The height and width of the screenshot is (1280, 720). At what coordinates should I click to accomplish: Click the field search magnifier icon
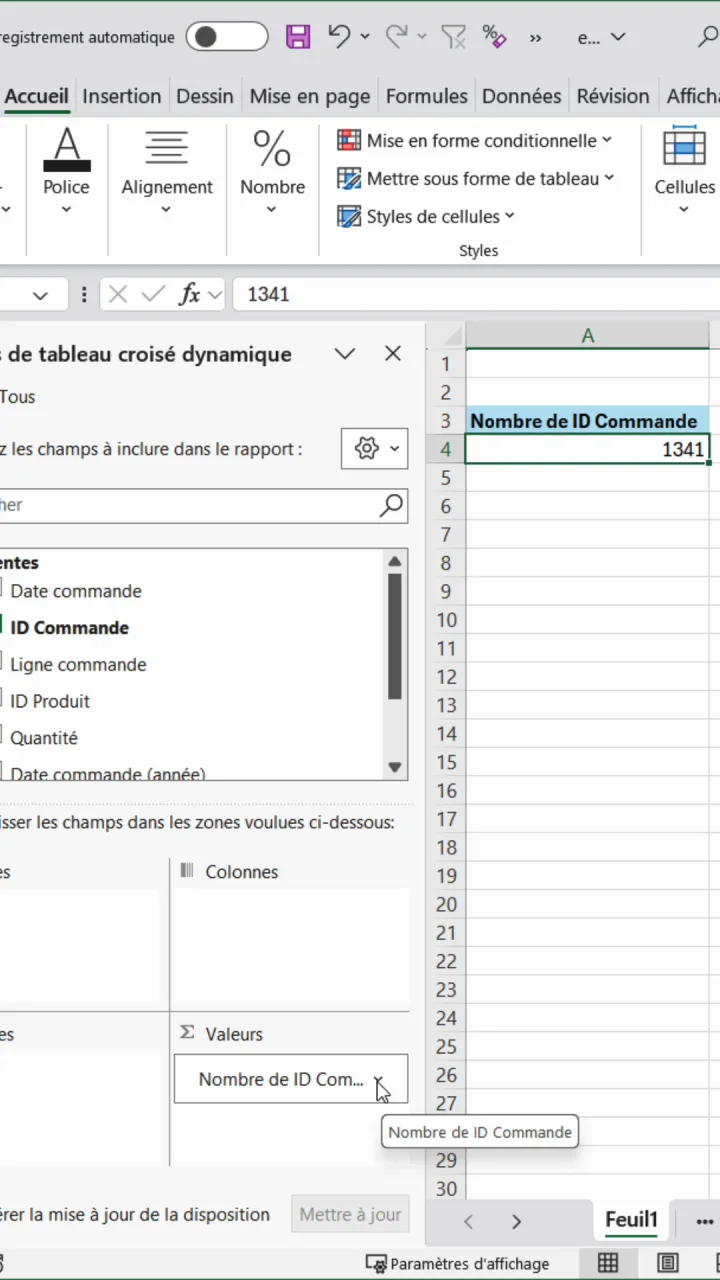point(391,505)
